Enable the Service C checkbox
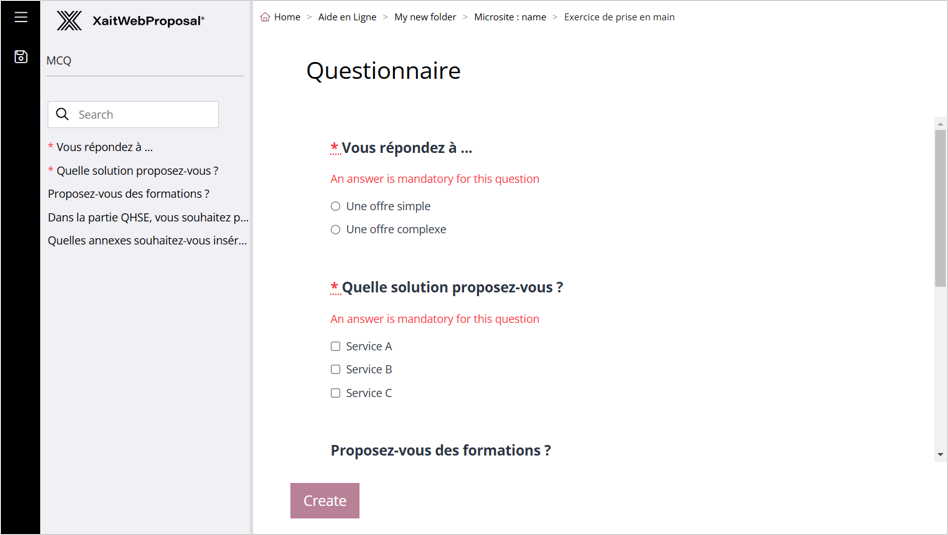Image resolution: width=948 pixels, height=535 pixels. [336, 393]
